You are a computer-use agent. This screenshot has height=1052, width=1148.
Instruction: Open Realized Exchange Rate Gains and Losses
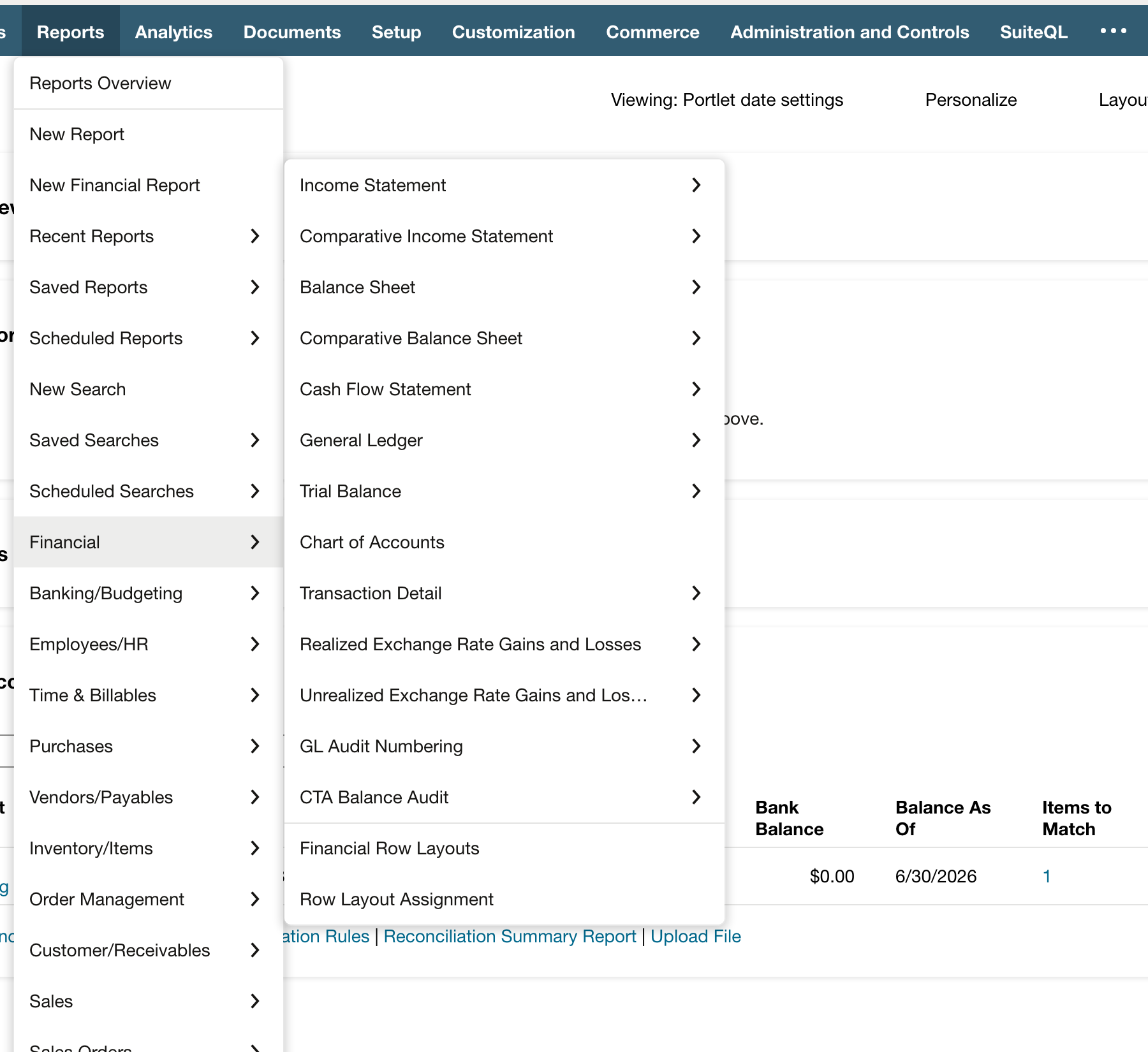click(x=504, y=645)
